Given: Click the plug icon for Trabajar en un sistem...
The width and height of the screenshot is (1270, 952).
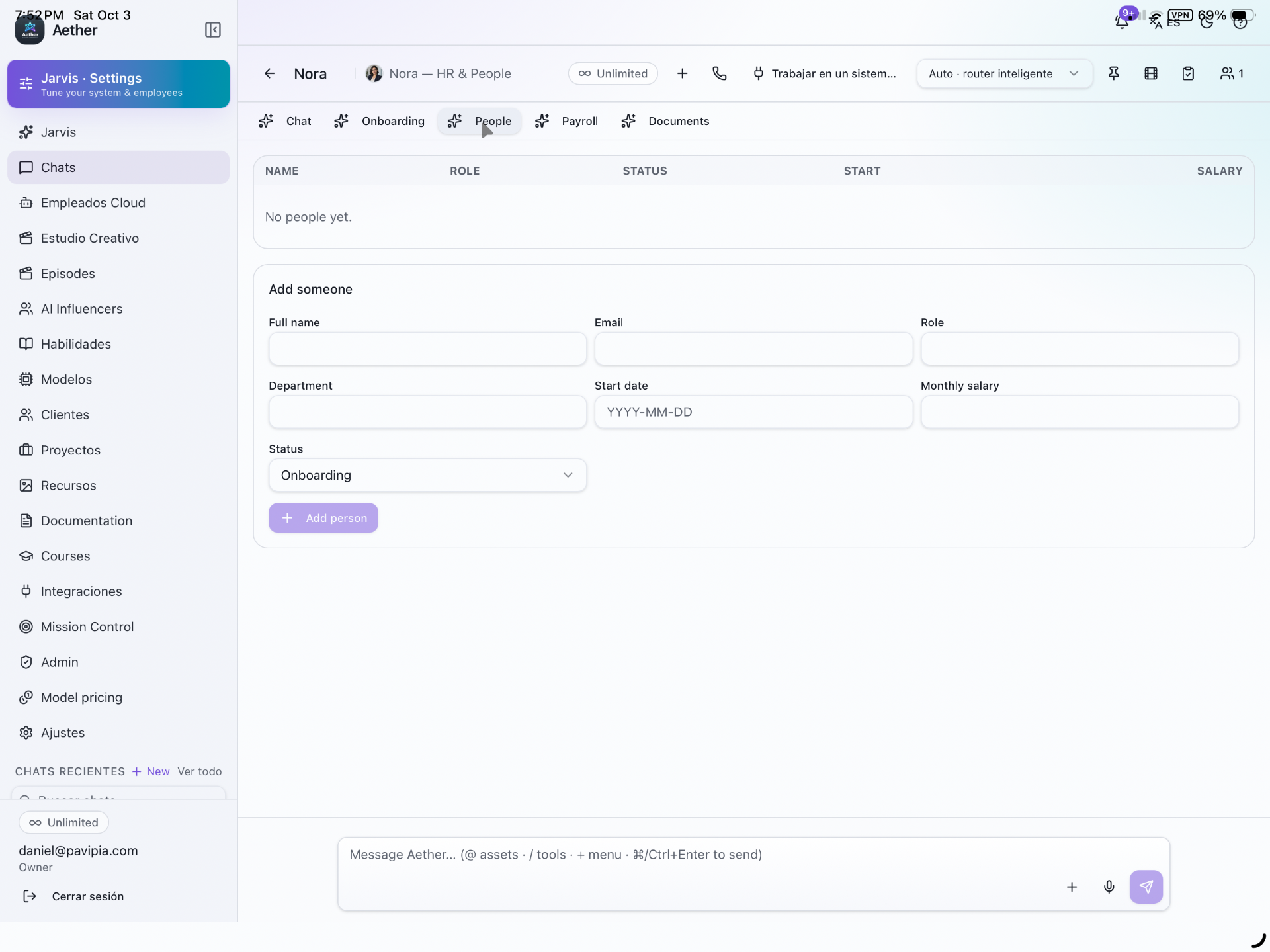Looking at the screenshot, I should [759, 73].
